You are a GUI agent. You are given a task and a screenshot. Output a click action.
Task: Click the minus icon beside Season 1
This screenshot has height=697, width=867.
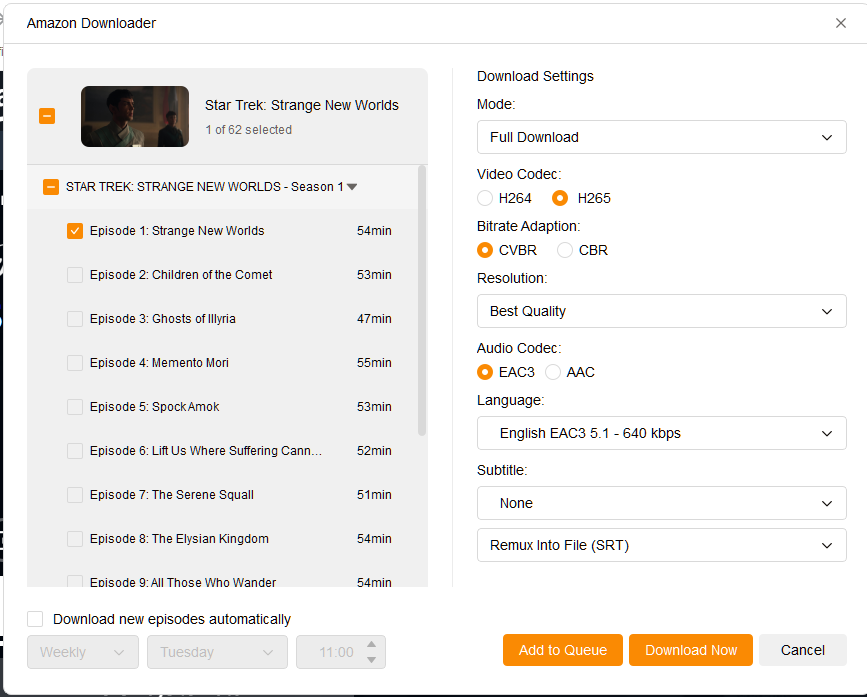[51, 187]
